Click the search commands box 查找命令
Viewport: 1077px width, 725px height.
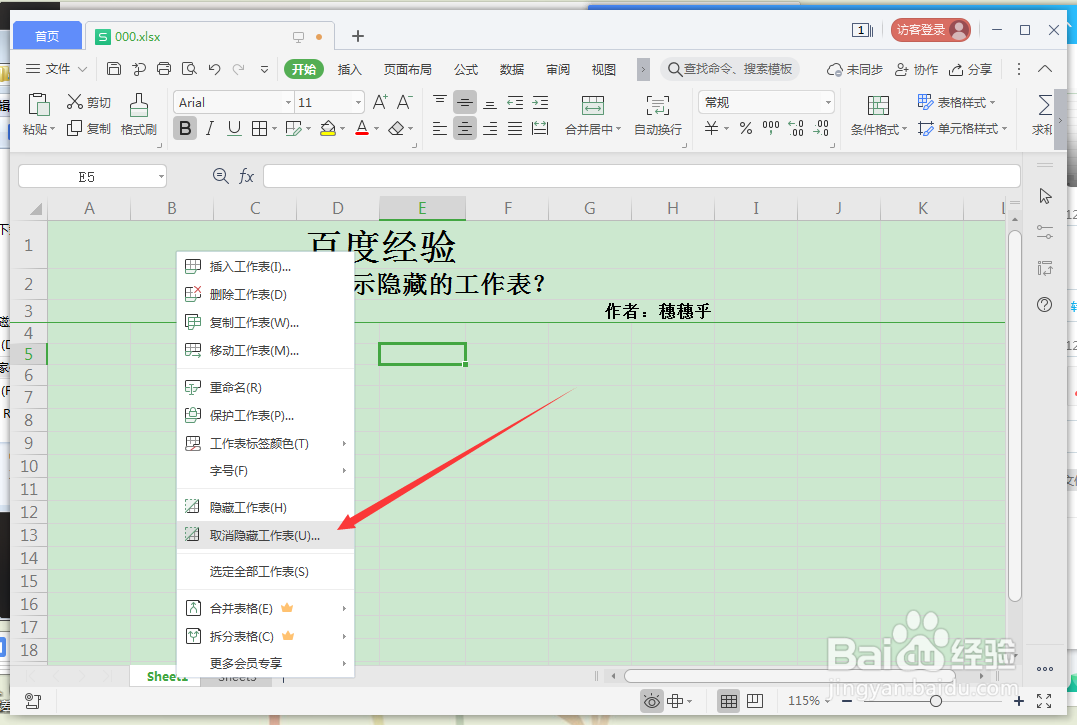[730, 69]
